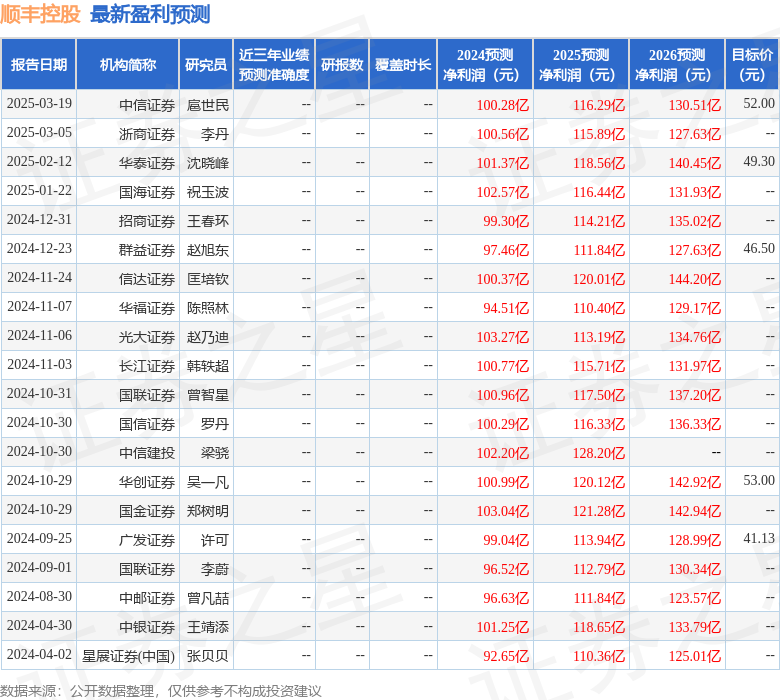Click researcher 赵乃迪
The height and width of the screenshot is (700, 780).
(x=208, y=337)
